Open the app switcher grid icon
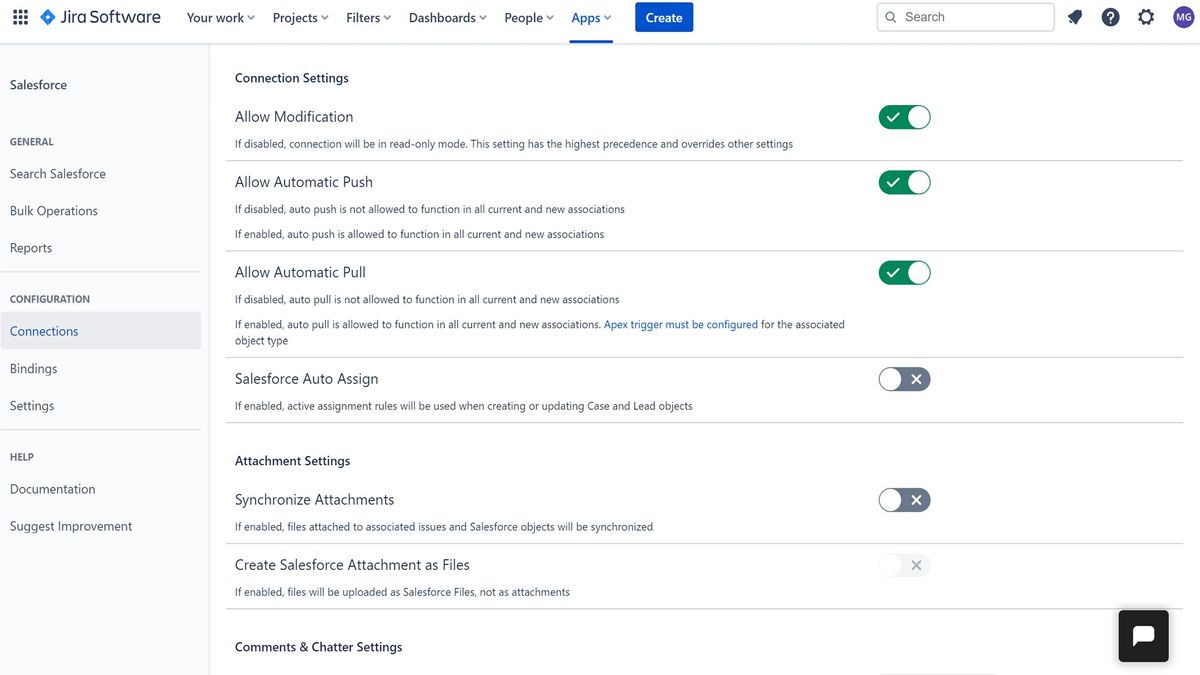Image resolution: width=1200 pixels, height=675 pixels. [20, 16]
